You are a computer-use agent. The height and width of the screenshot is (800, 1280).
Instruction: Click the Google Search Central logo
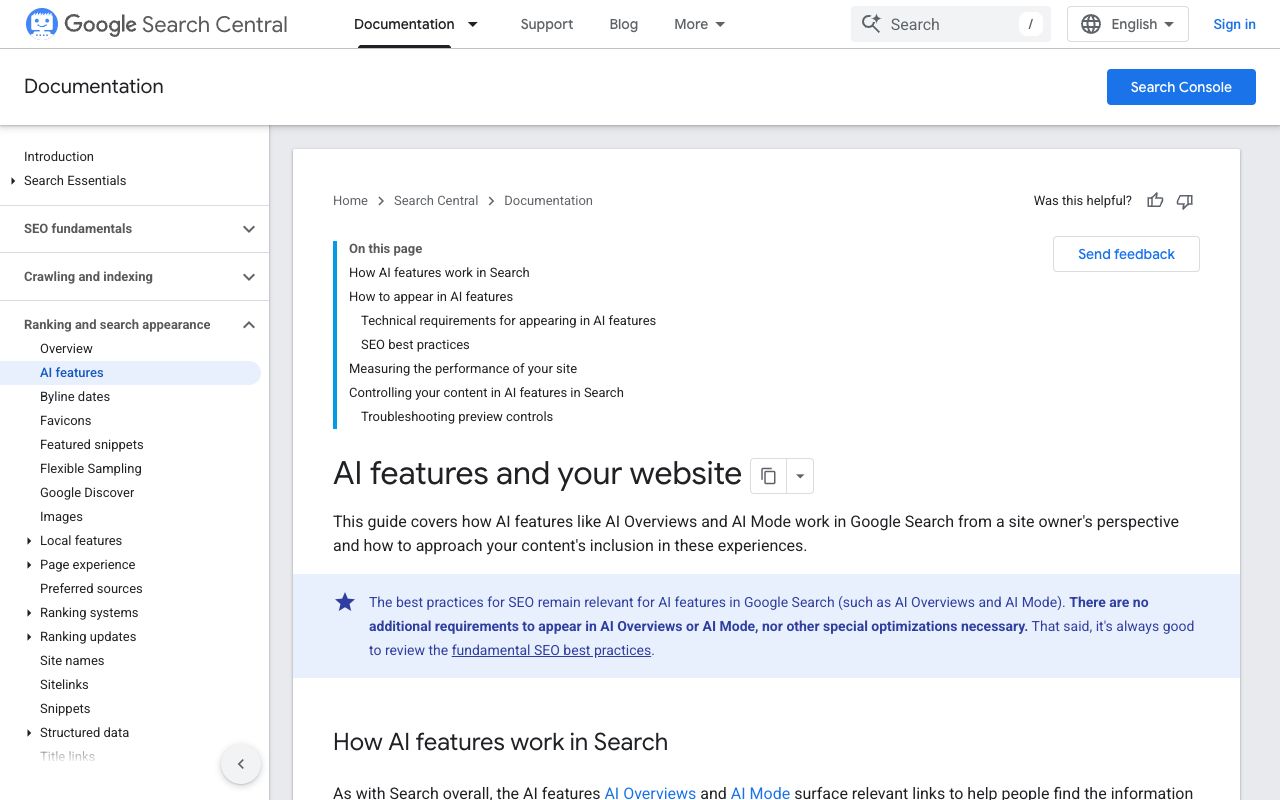tap(156, 24)
